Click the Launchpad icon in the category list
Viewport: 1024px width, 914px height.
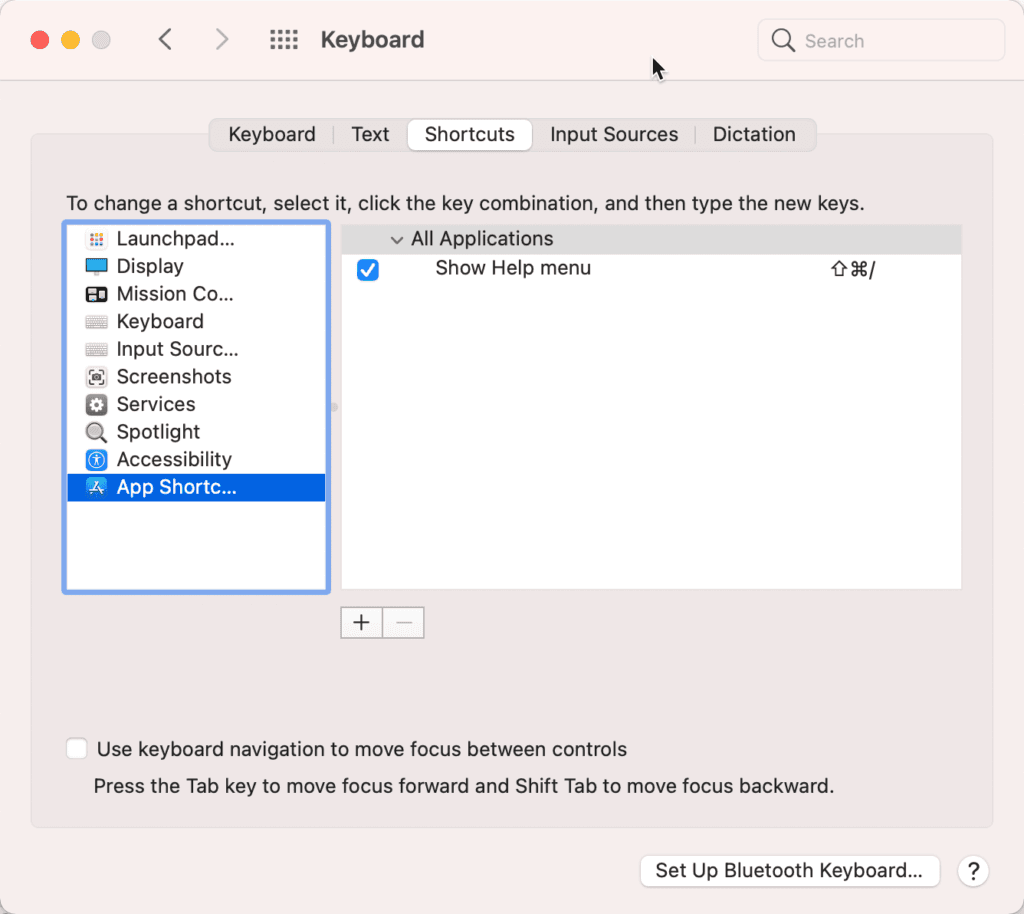pyautogui.click(x=97, y=239)
